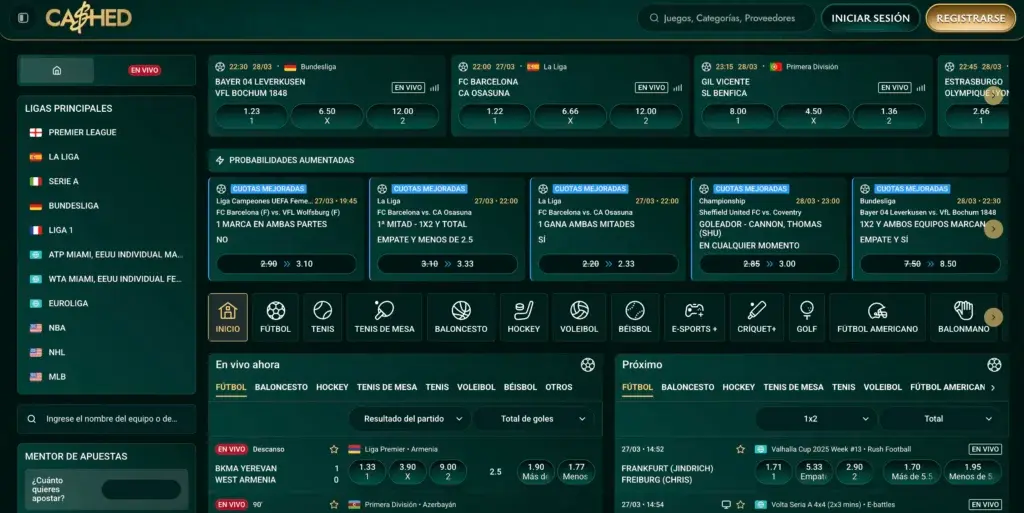Select boosted 3.00 odds for Cannon goalscorer
1024x513 pixels.
769,264
